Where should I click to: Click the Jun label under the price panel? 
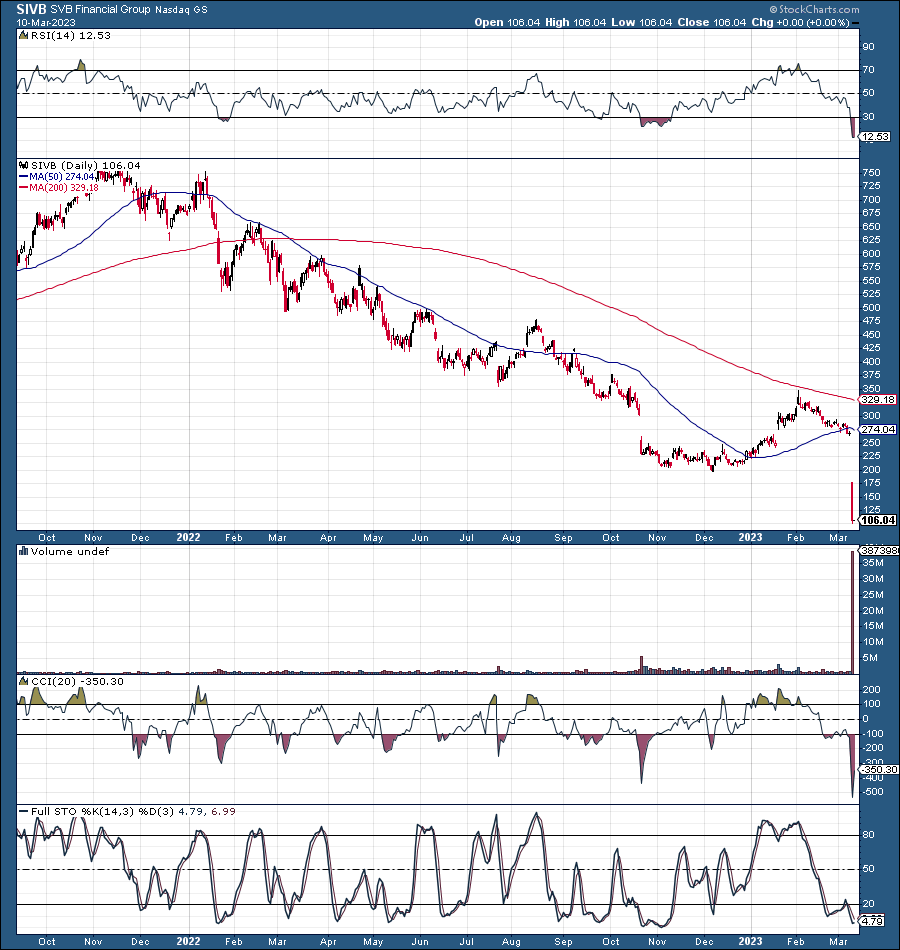[x=420, y=537]
